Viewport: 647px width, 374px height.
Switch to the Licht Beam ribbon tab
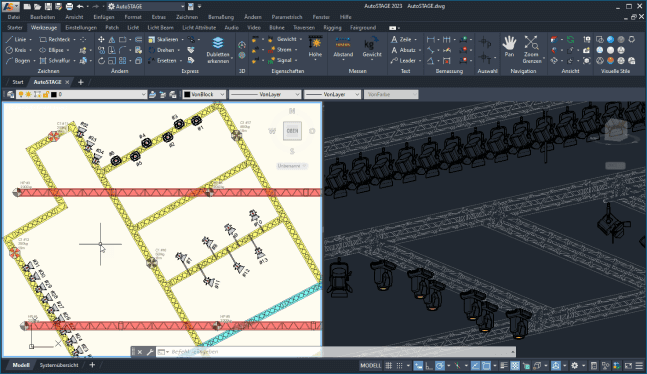click(x=161, y=28)
